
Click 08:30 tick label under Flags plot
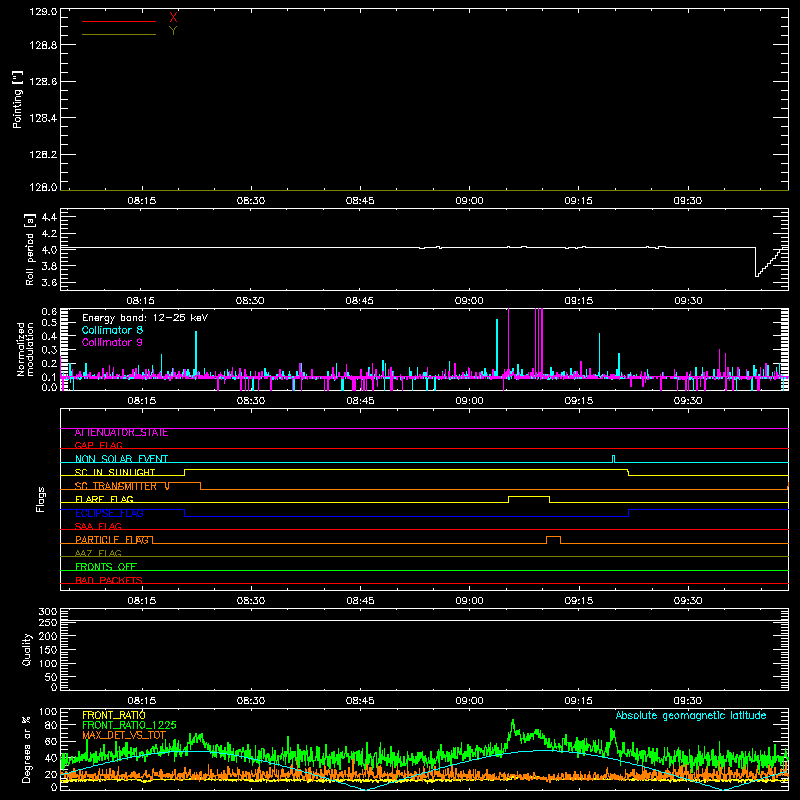(251, 601)
